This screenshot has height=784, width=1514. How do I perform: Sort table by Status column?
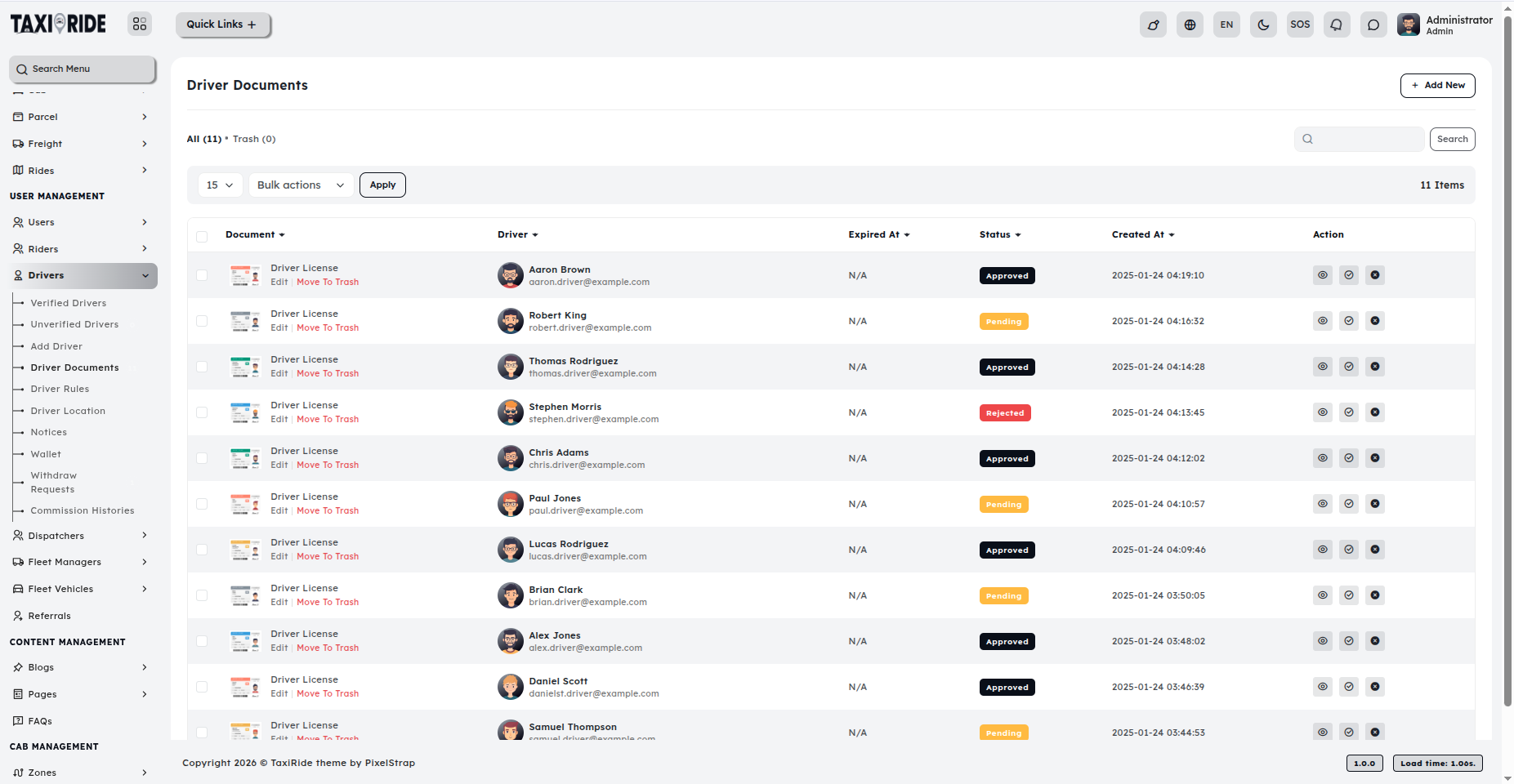click(1000, 234)
